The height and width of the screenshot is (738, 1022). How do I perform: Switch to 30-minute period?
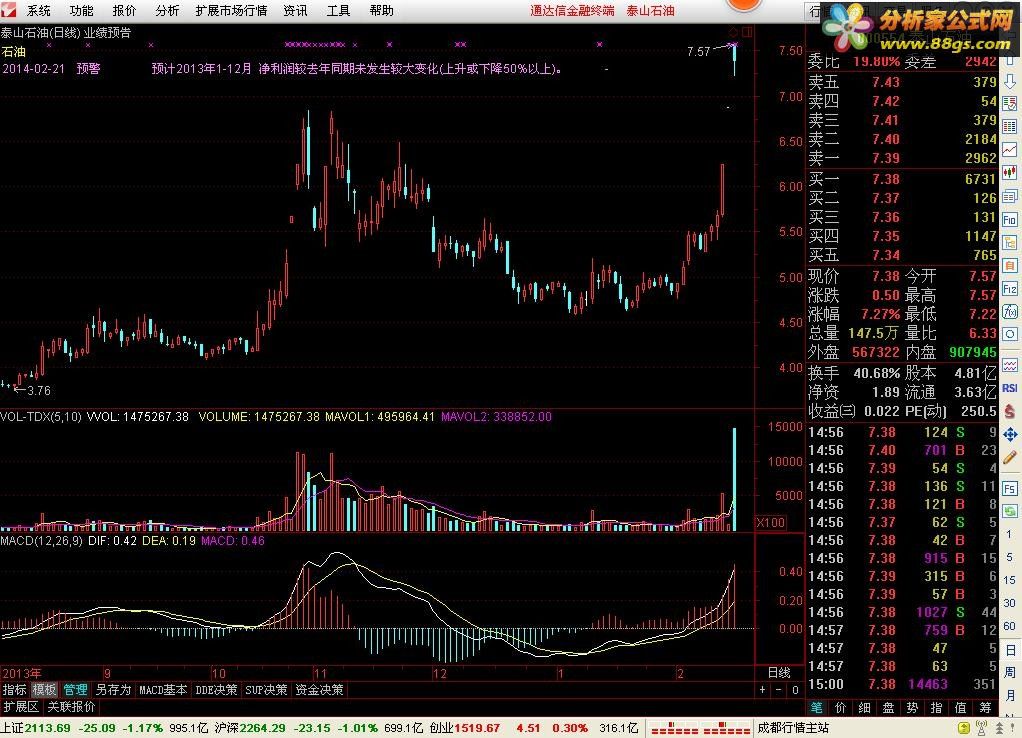click(1010, 603)
